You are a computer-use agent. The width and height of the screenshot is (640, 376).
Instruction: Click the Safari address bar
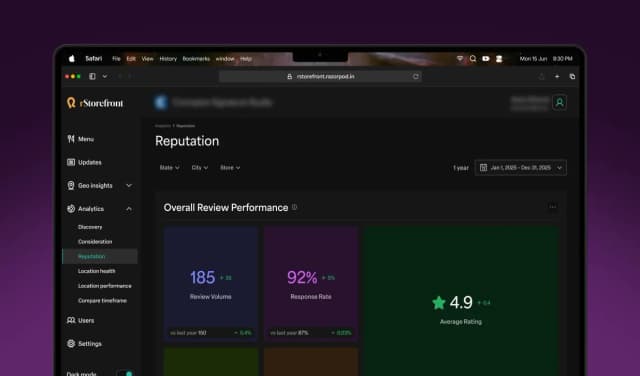(x=320, y=76)
